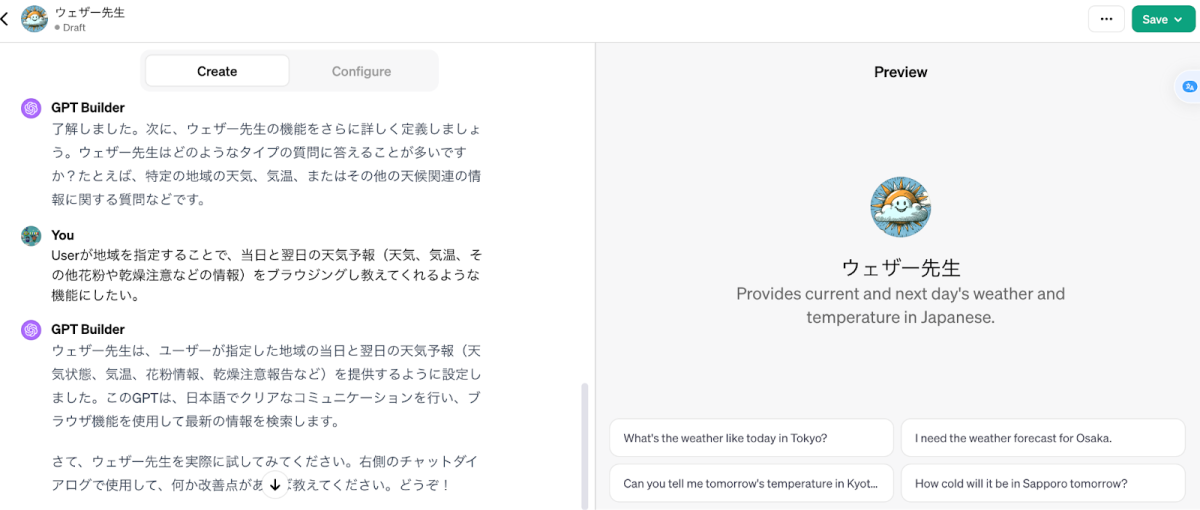Click the You user avatar icon
1200x510 pixels.
click(31, 236)
